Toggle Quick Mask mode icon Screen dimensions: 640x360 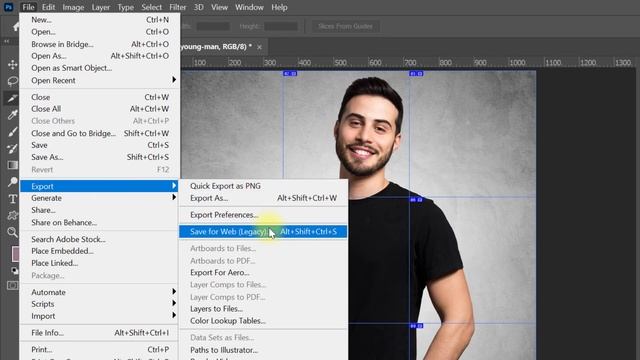click(13, 285)
